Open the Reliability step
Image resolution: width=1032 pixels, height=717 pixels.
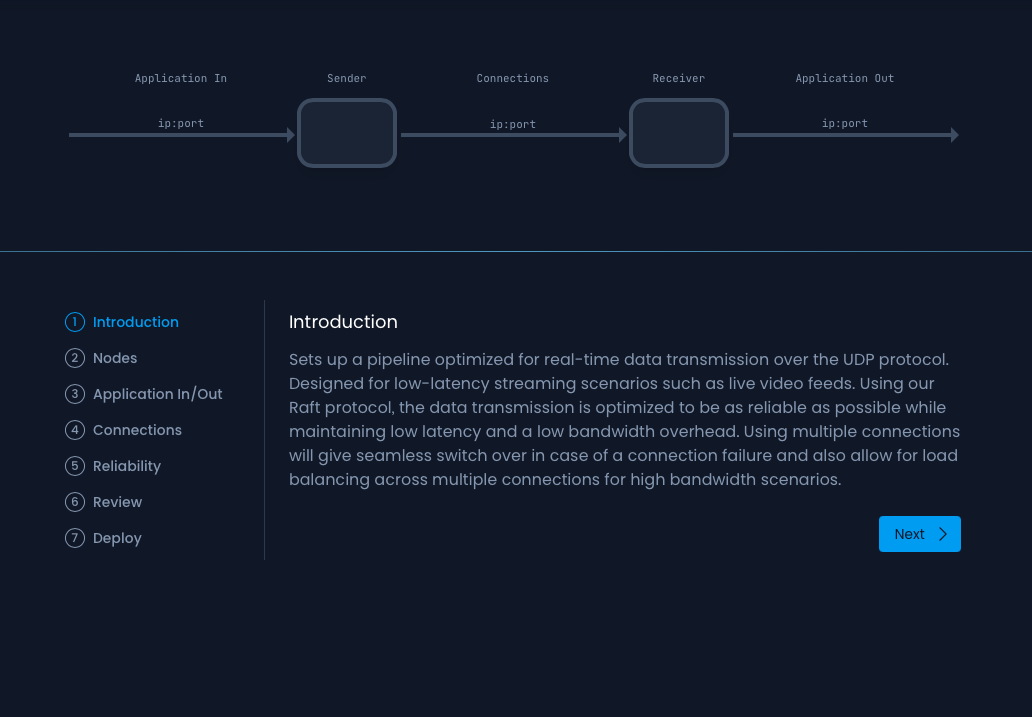pos(126,466)
